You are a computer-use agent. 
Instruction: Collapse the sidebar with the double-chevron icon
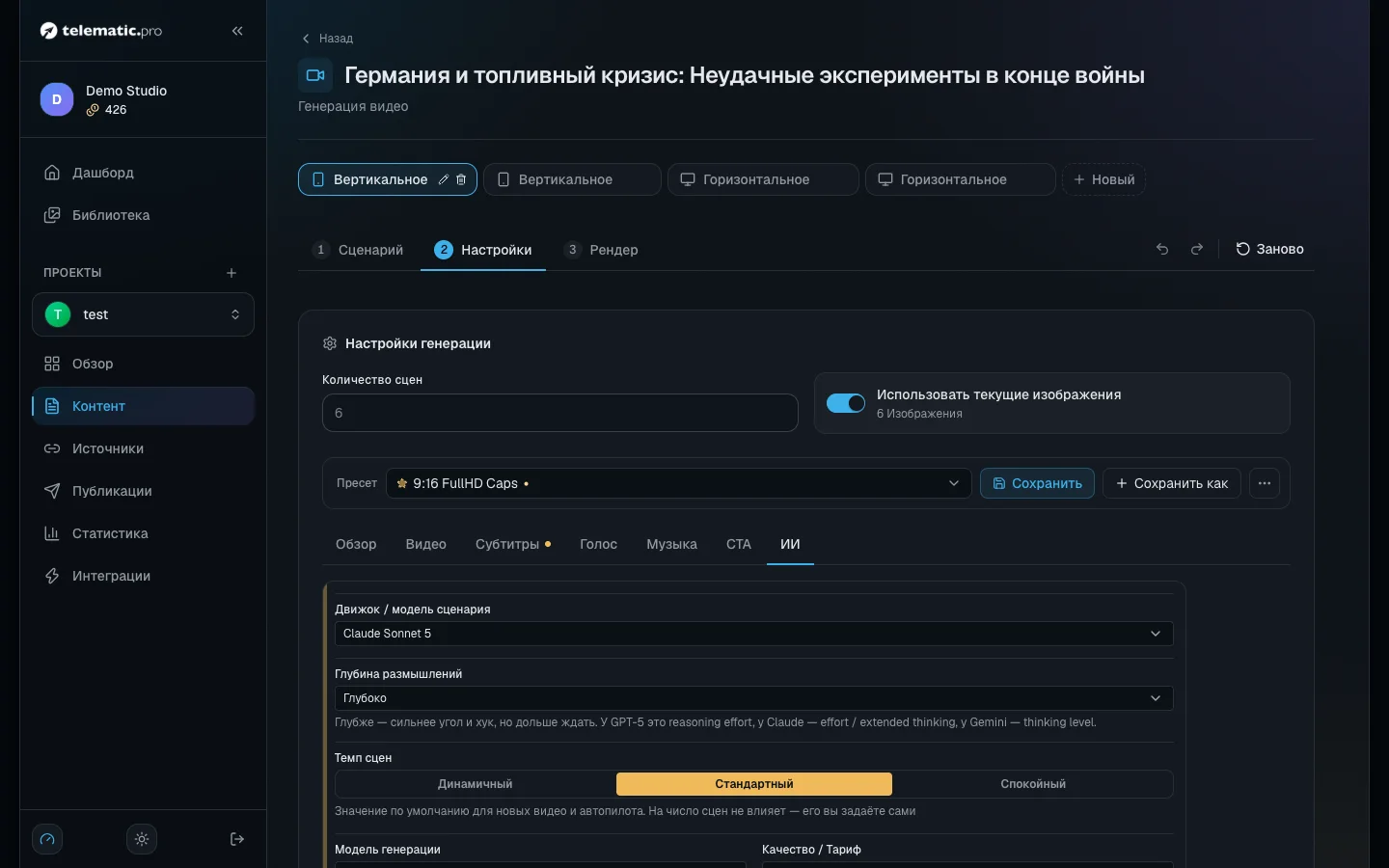[x=237, y=31]
